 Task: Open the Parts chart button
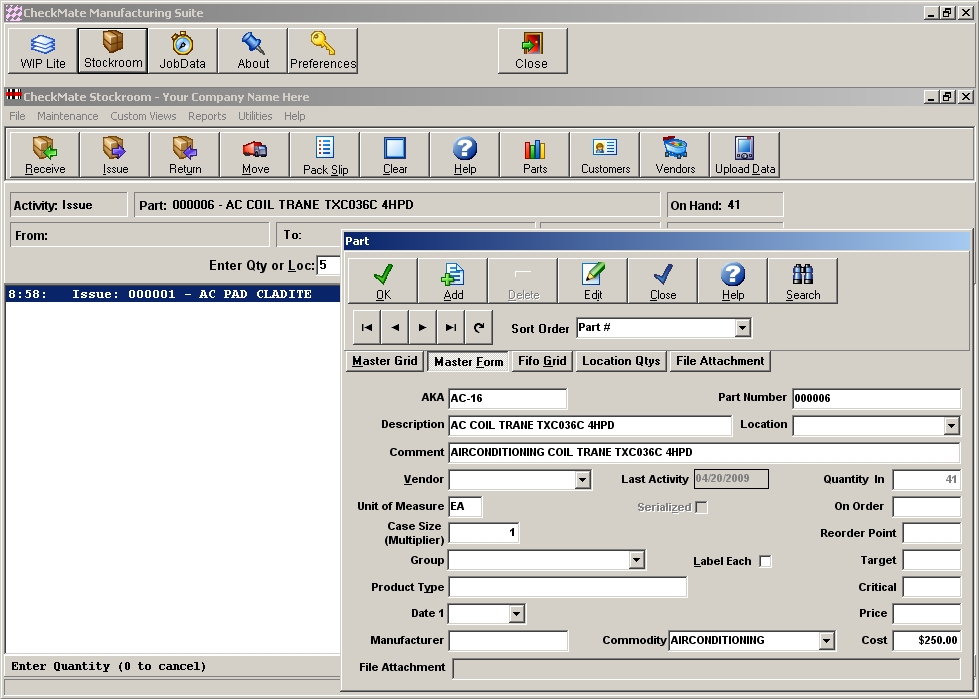pos(534,155)
